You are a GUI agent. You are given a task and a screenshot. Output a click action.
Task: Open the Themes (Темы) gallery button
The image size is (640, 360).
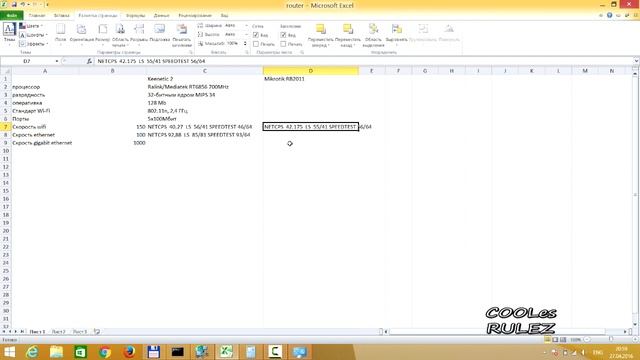pos(9,33)
